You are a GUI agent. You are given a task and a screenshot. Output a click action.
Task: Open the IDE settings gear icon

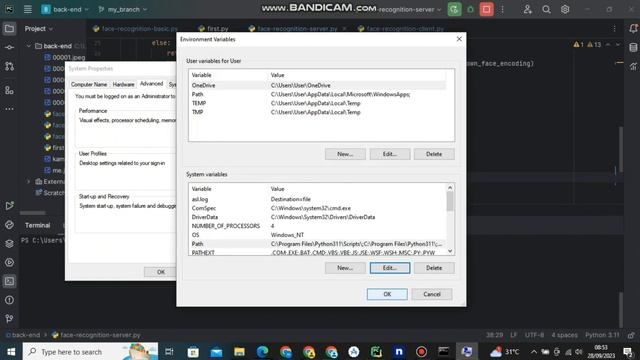click(x=565, y=9)
